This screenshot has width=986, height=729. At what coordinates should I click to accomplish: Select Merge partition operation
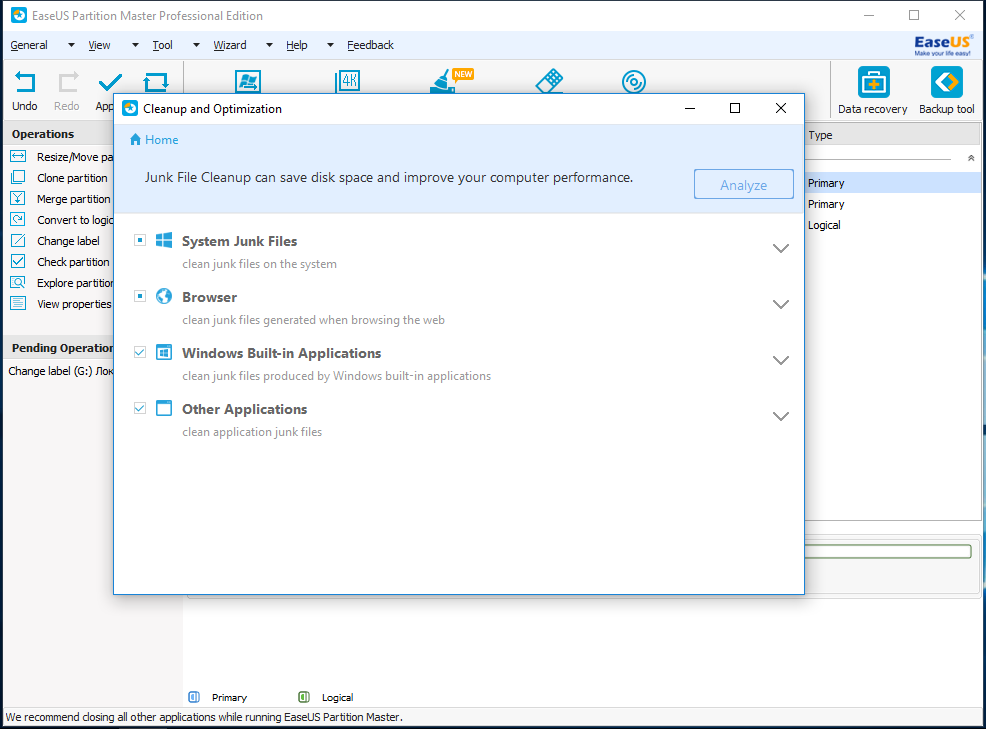(x=62, y=199)
